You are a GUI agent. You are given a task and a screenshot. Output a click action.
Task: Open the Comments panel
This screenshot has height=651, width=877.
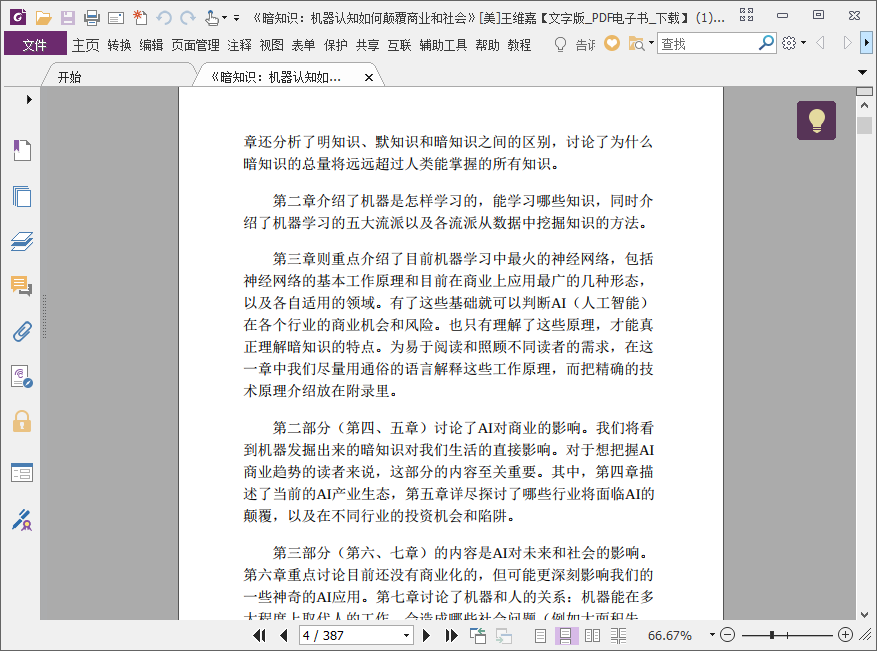point(22,286)
